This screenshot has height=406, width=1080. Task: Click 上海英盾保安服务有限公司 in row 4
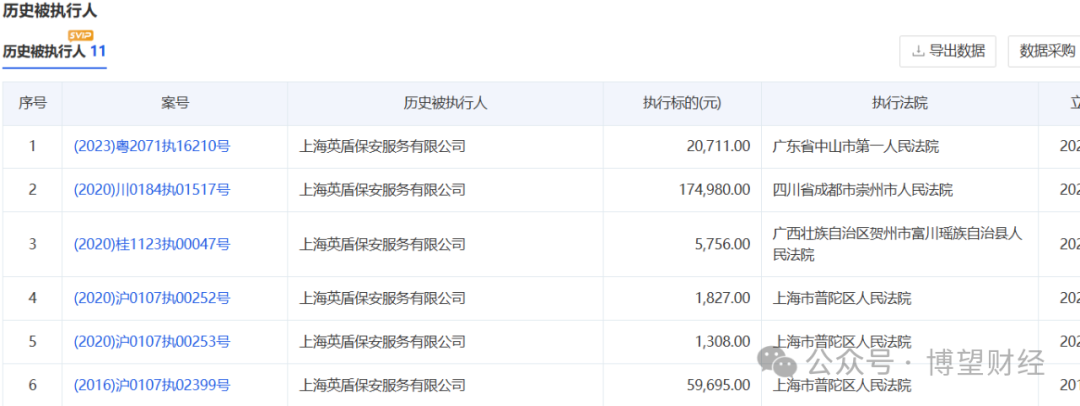click(x=382, y=298)
